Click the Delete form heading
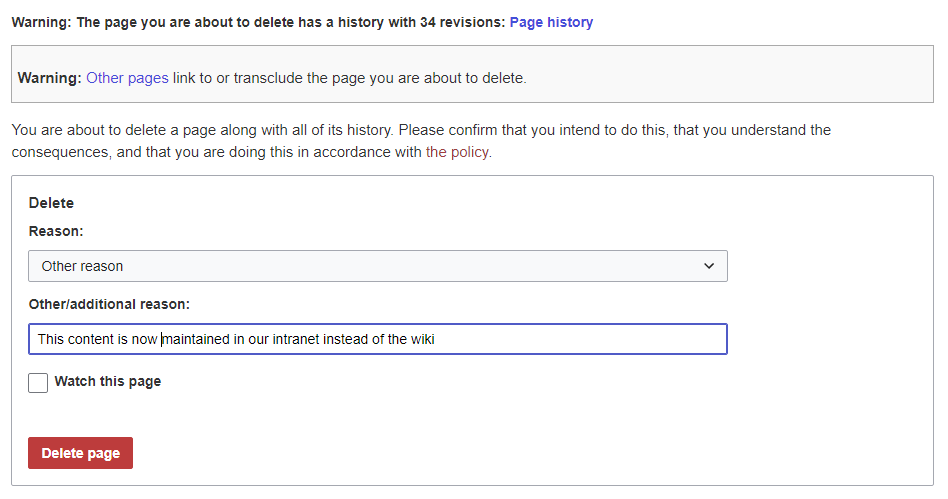 click(x=51, y=203)
